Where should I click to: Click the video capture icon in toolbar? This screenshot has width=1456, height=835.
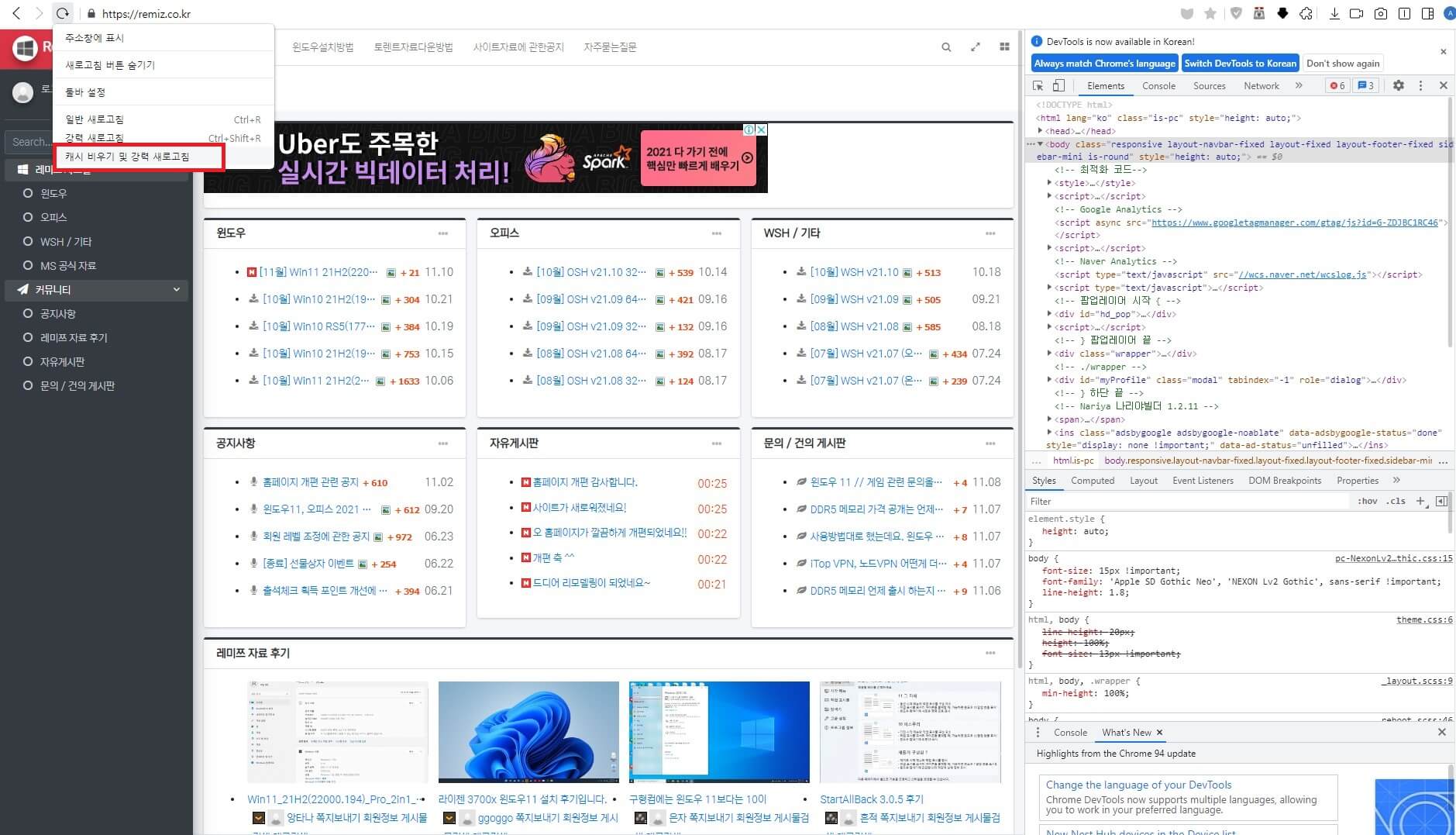(x=1356, y=13)
